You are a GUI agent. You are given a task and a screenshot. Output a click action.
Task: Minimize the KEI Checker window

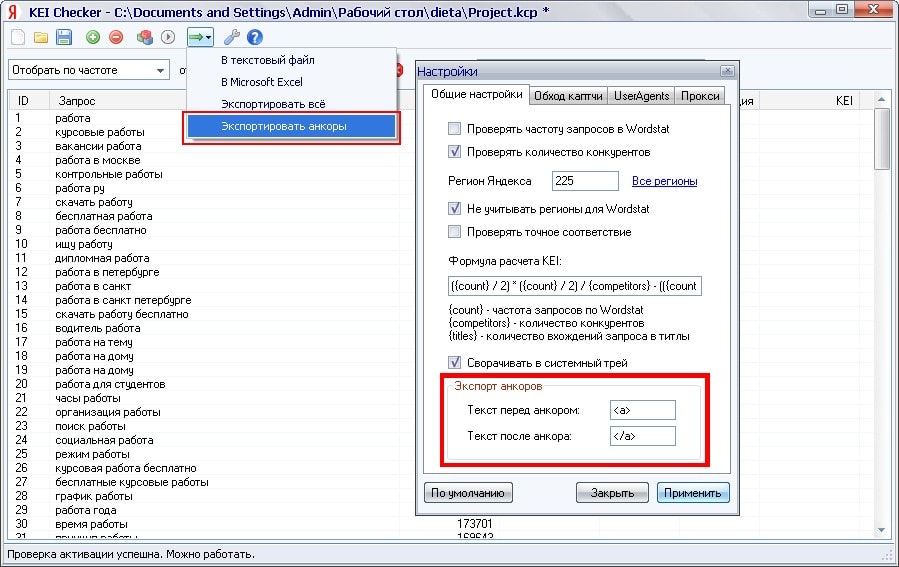point(821,10)
